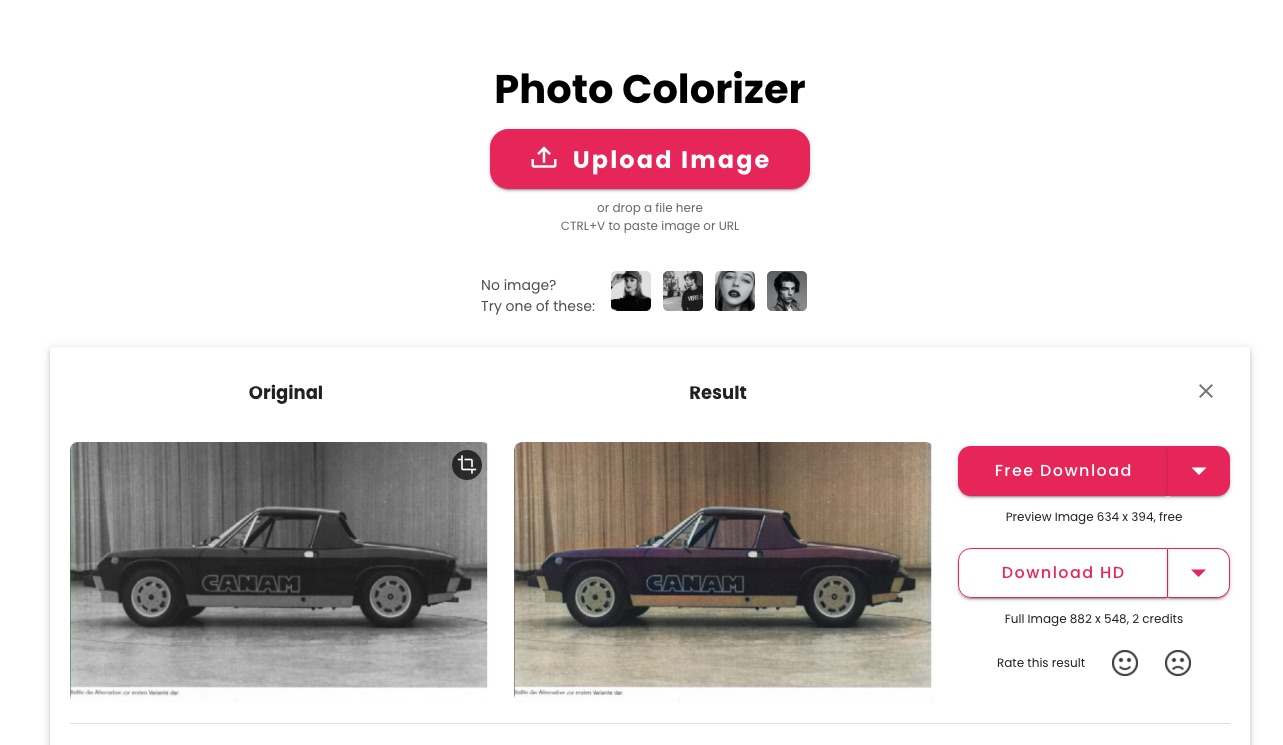Try the sample photo of woman wearing cap
Image resolution: width=1283 pixels, height=745 pixels.
(631, 291)
